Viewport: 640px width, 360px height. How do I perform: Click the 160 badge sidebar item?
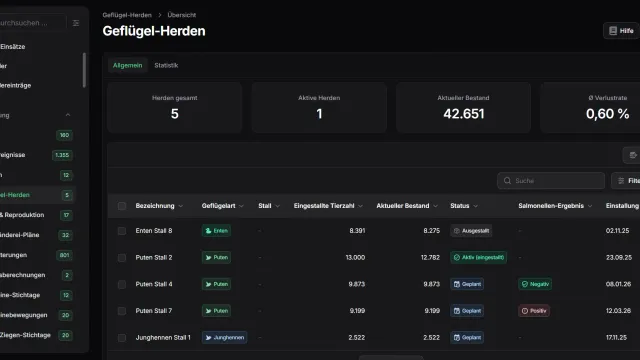point(38,135)
